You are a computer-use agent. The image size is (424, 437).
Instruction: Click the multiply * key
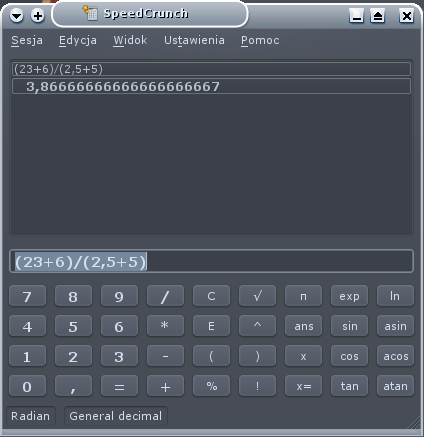click(165, 326)
